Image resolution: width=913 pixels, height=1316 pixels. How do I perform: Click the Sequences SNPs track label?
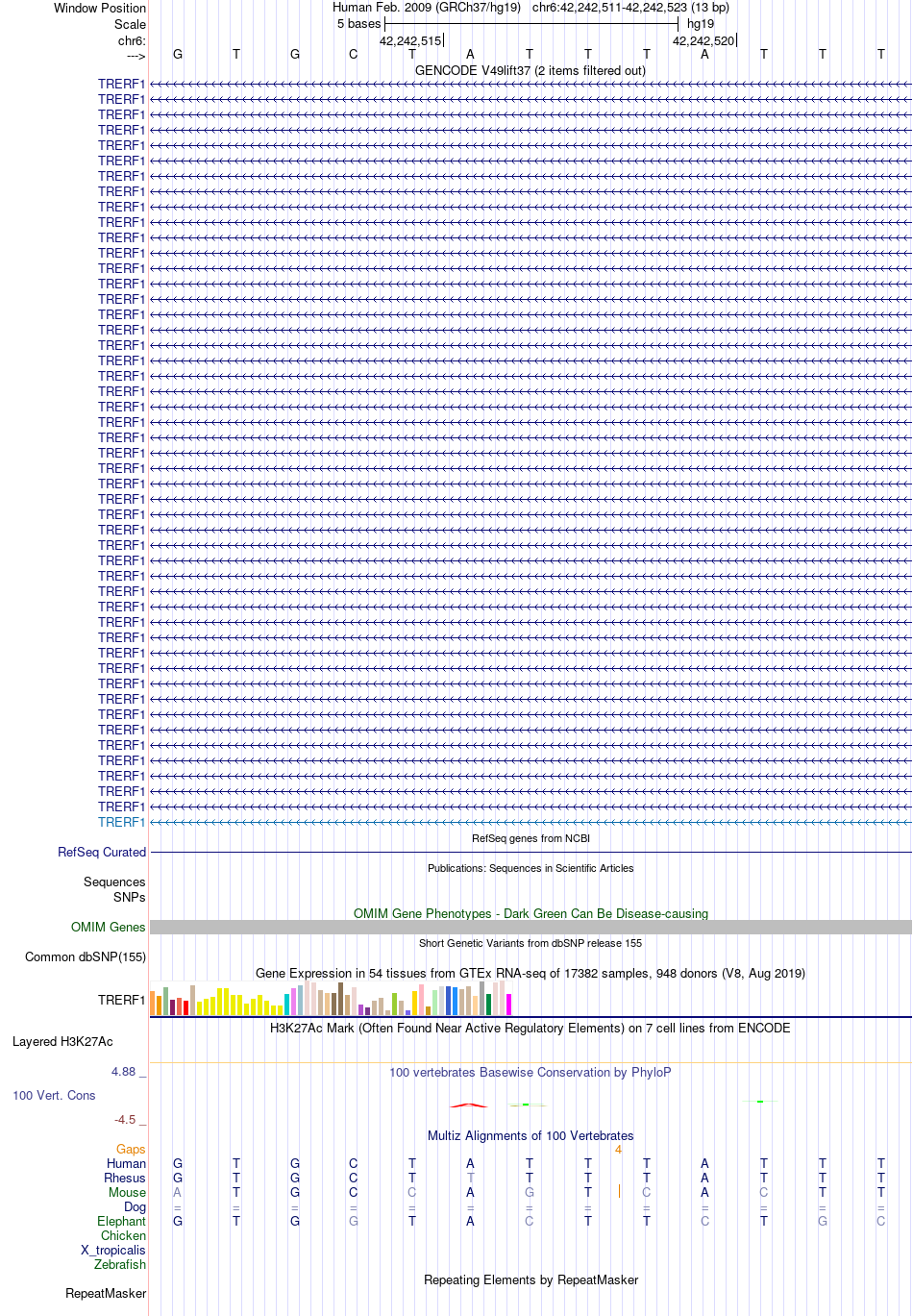point(114,889)
